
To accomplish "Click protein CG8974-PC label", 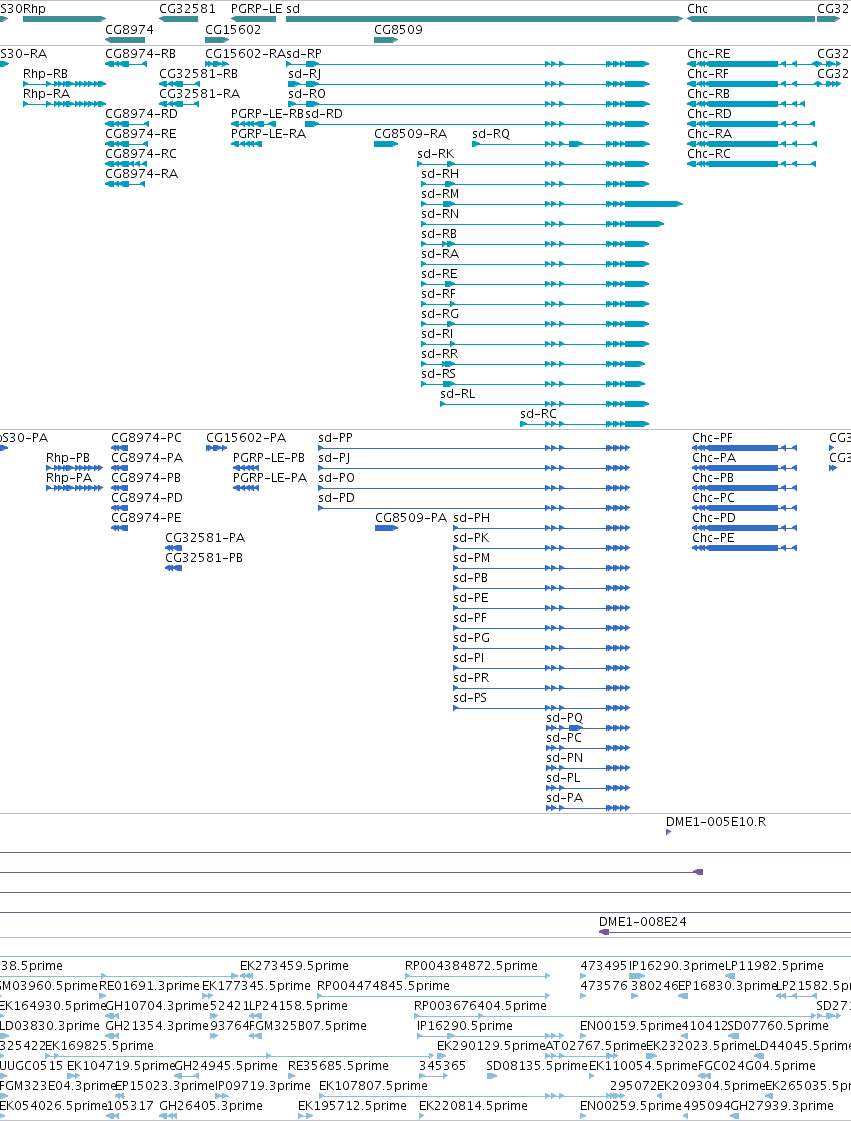I will [146, 438].
